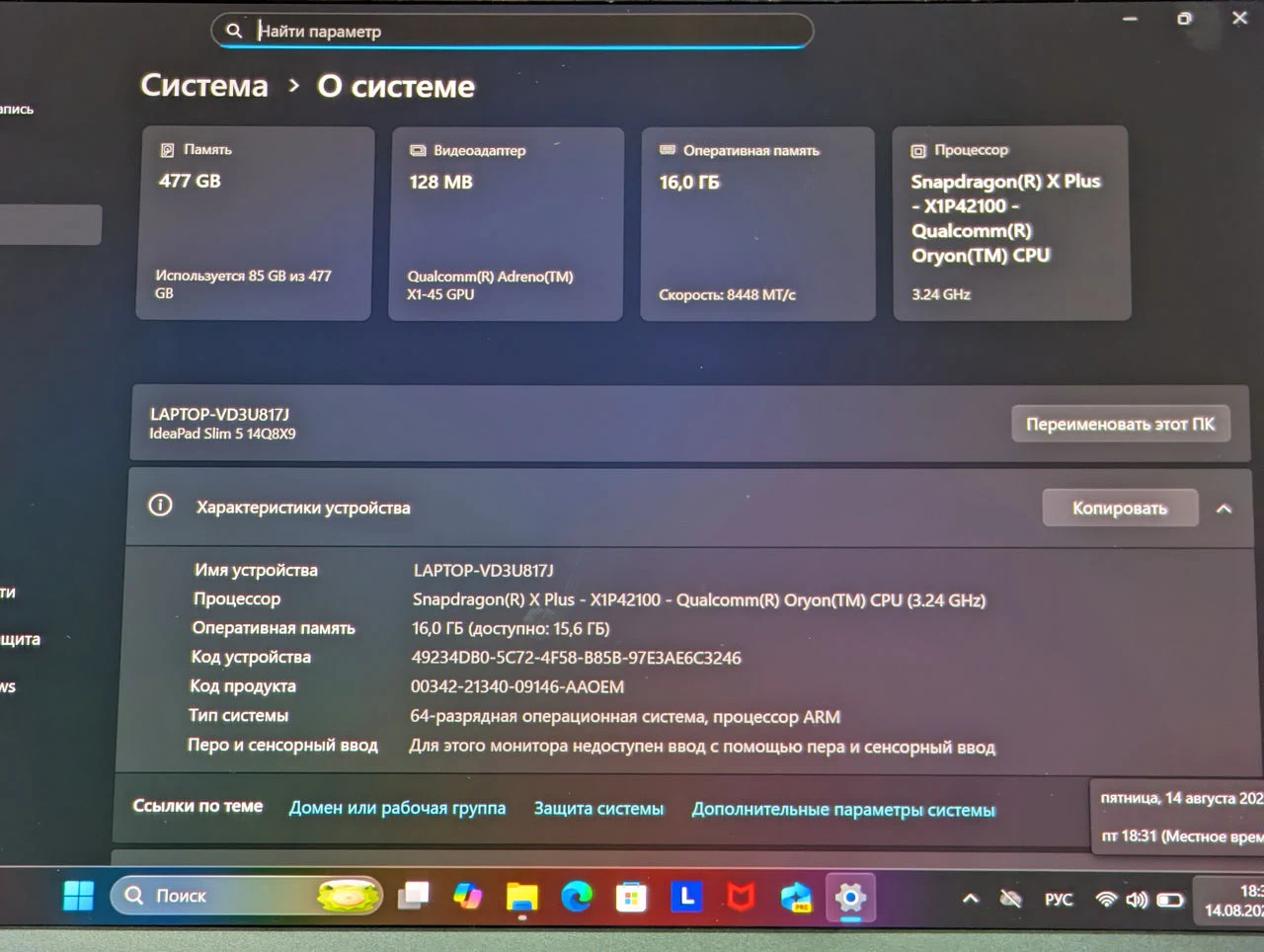The width and height of the screenshot is (1264, 952).
Task: Open the Процессор Snapdragon card
Action: coord(1011,224)
